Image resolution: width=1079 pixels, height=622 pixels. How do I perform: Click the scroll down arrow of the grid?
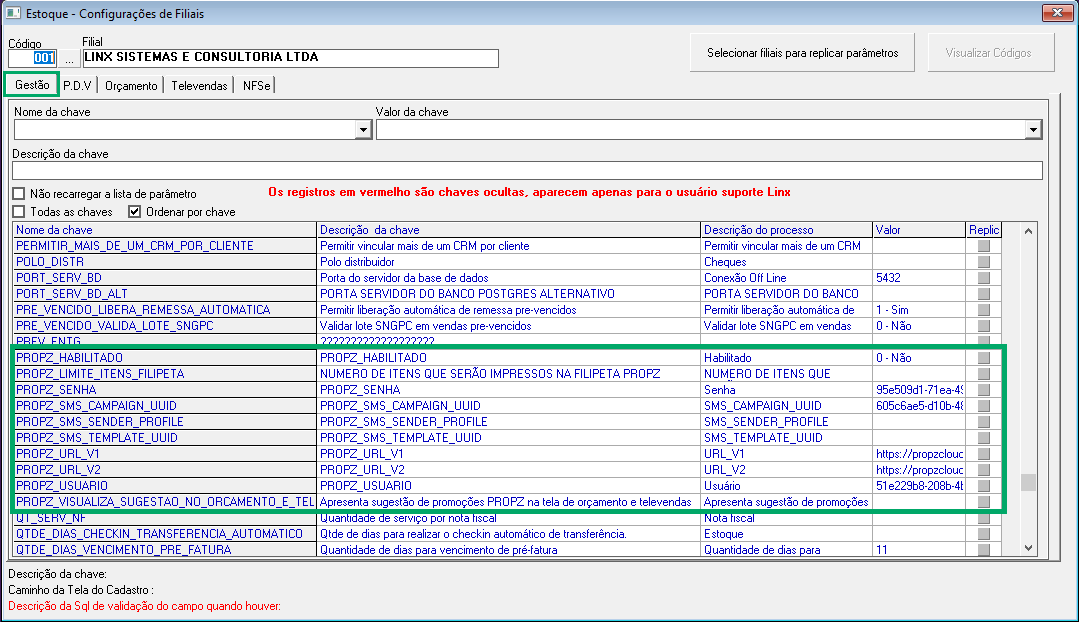1028,548
